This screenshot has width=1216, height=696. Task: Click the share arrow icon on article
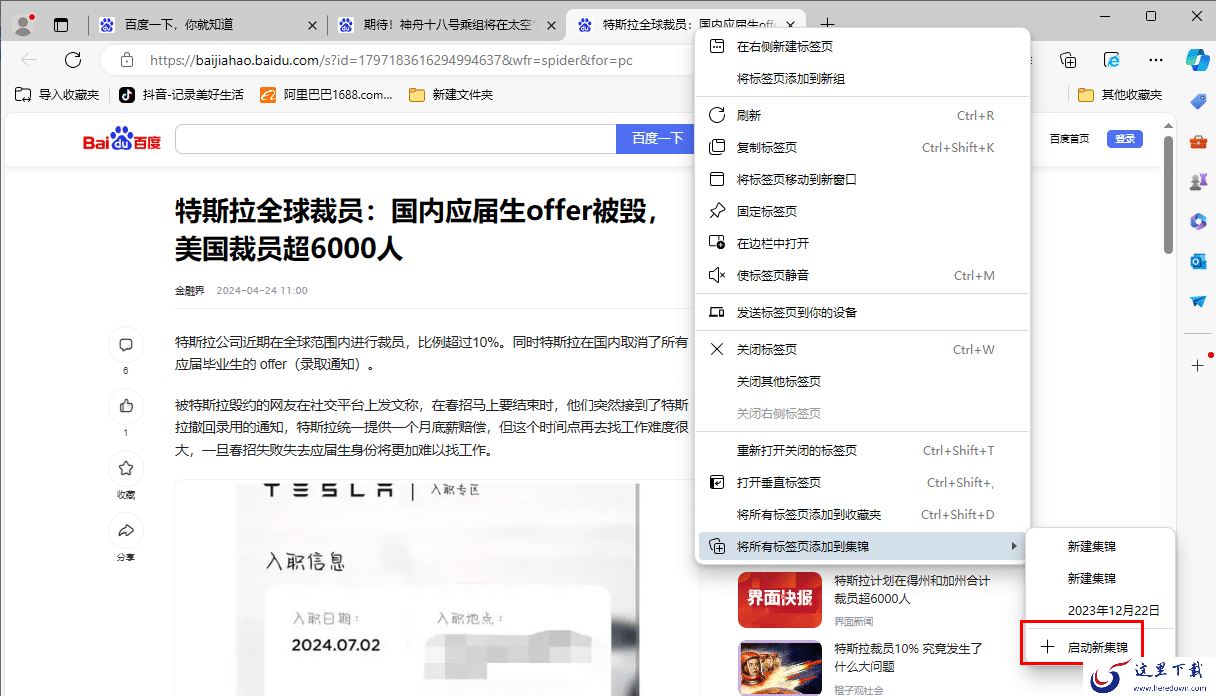[126, 530]
